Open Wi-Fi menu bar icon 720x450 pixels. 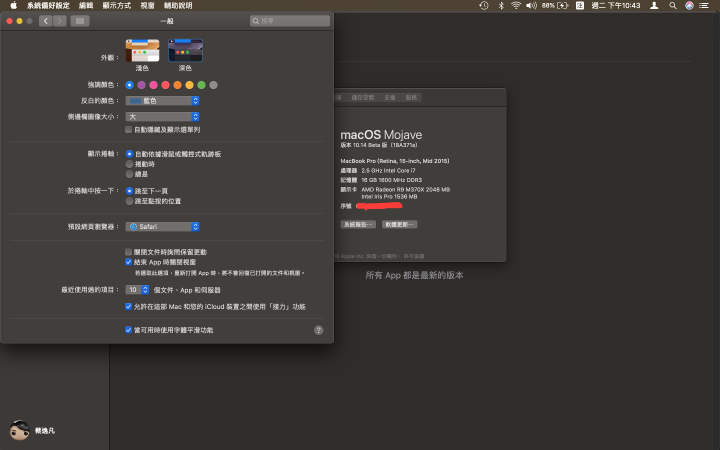pos(516,6)
